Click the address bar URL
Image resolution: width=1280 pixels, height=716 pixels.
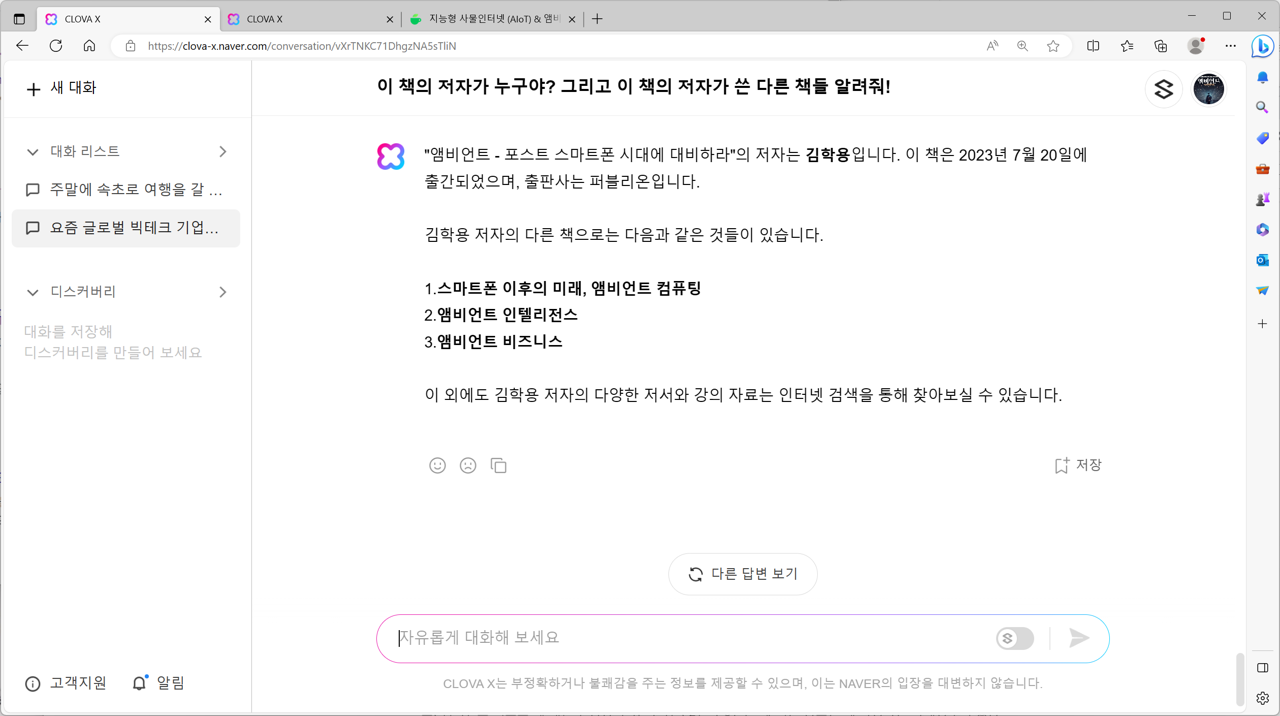click(x=302, y=46)
